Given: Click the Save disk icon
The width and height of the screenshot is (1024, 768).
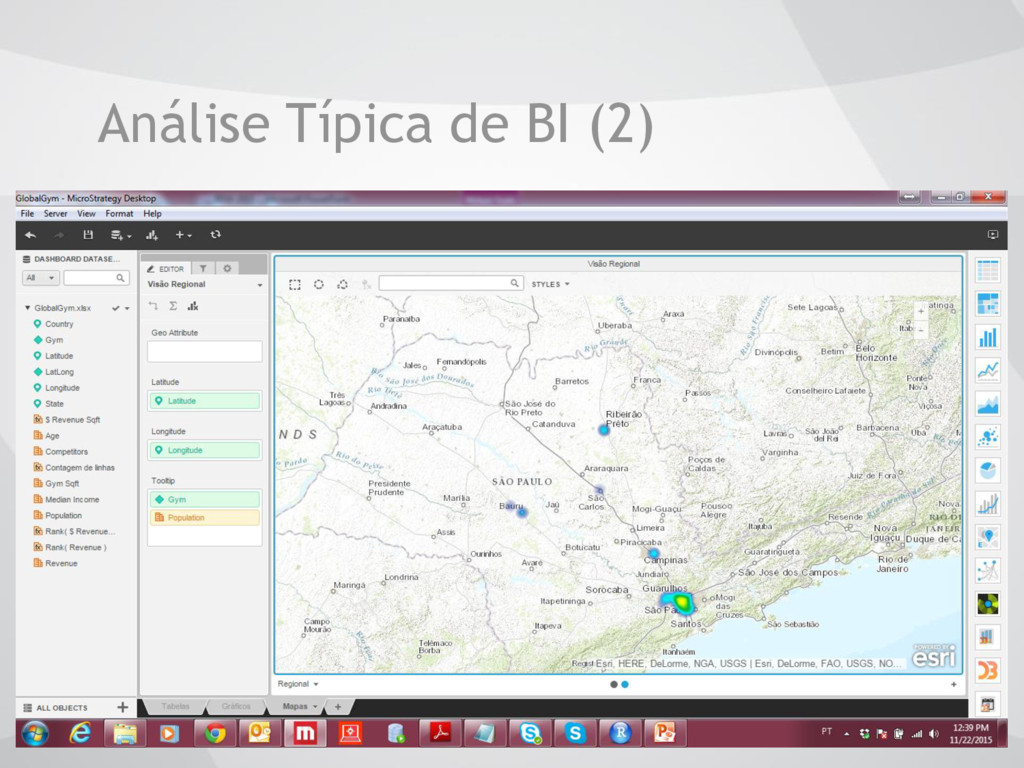Looking at the screenshot, I should pyautogui.click(x=88, y=235).
